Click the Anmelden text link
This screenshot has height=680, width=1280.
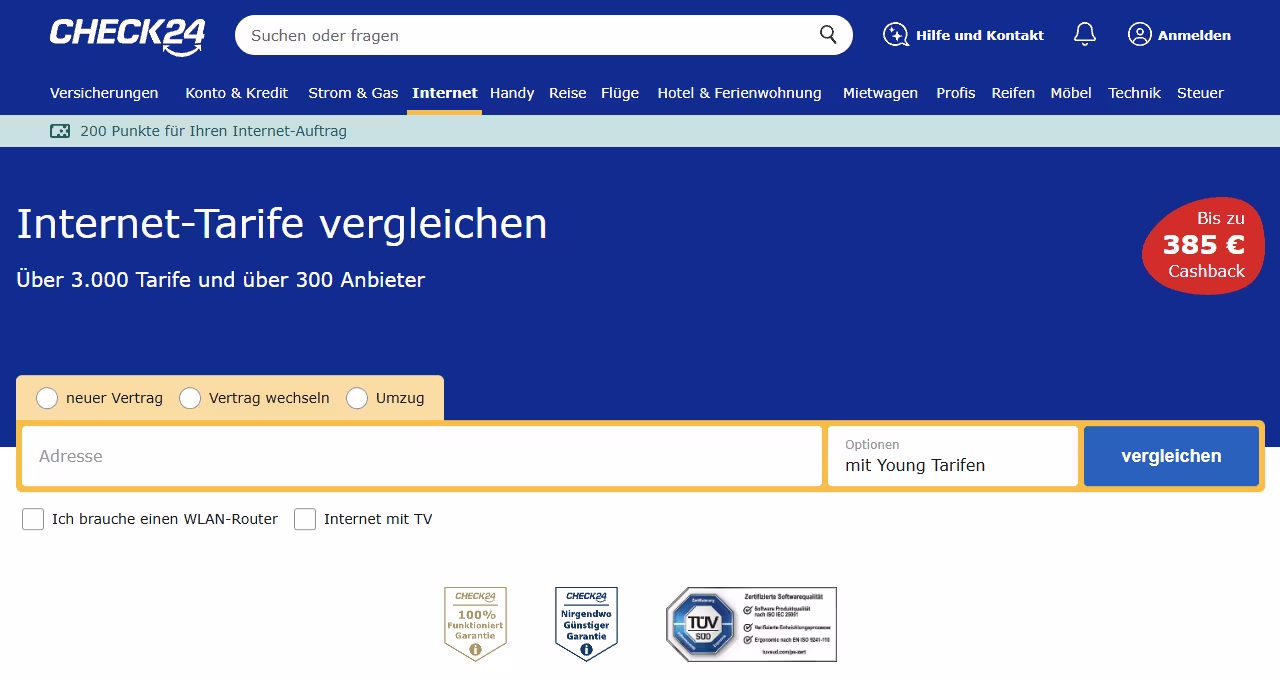[x=1194, y=35]
